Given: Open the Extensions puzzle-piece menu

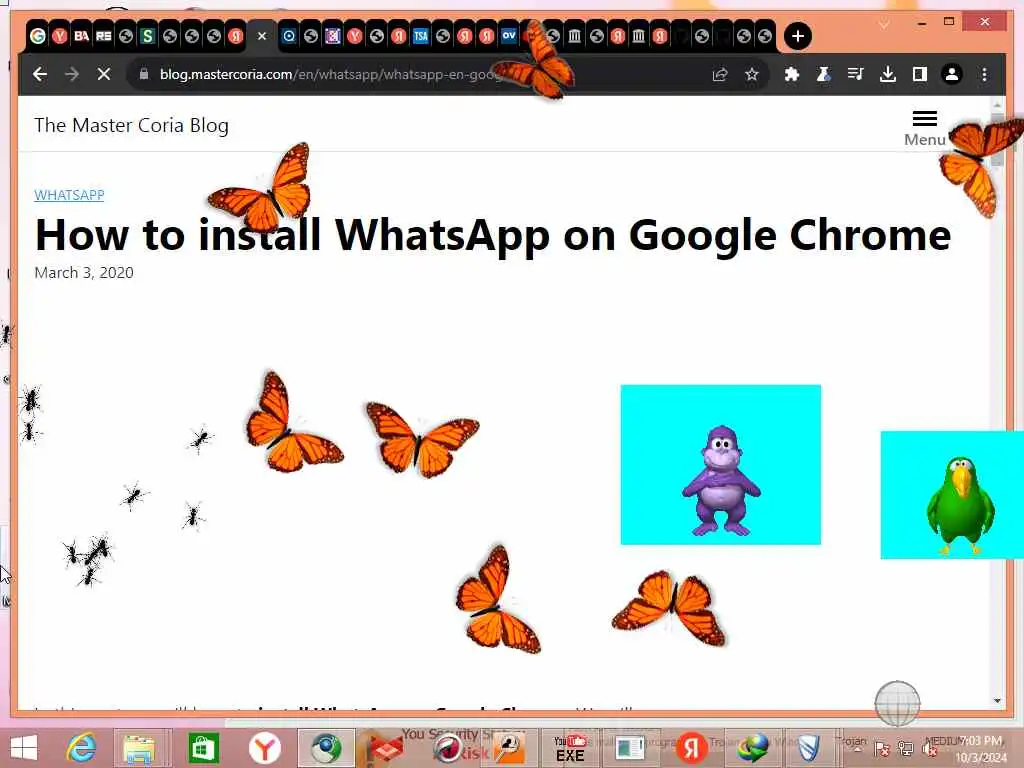Looking at the screenshot, I should pyautogui.click(x=792, y=74).
